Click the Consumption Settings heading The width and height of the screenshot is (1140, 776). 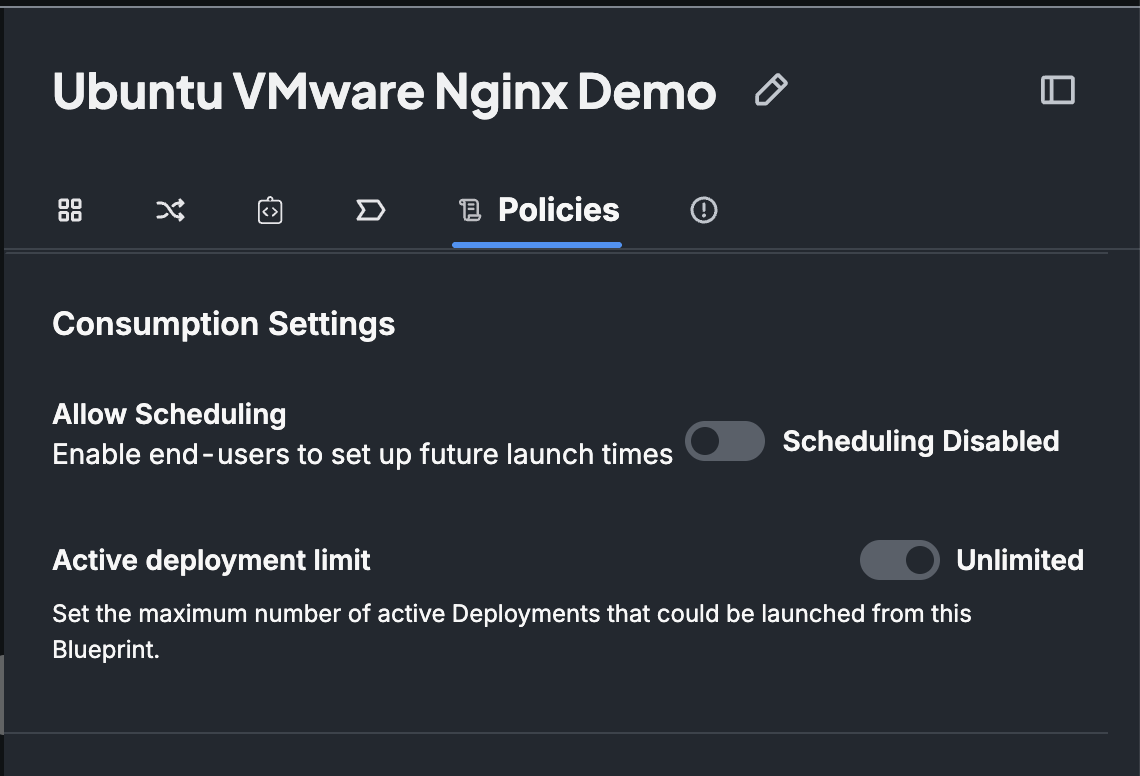(224, 324)
